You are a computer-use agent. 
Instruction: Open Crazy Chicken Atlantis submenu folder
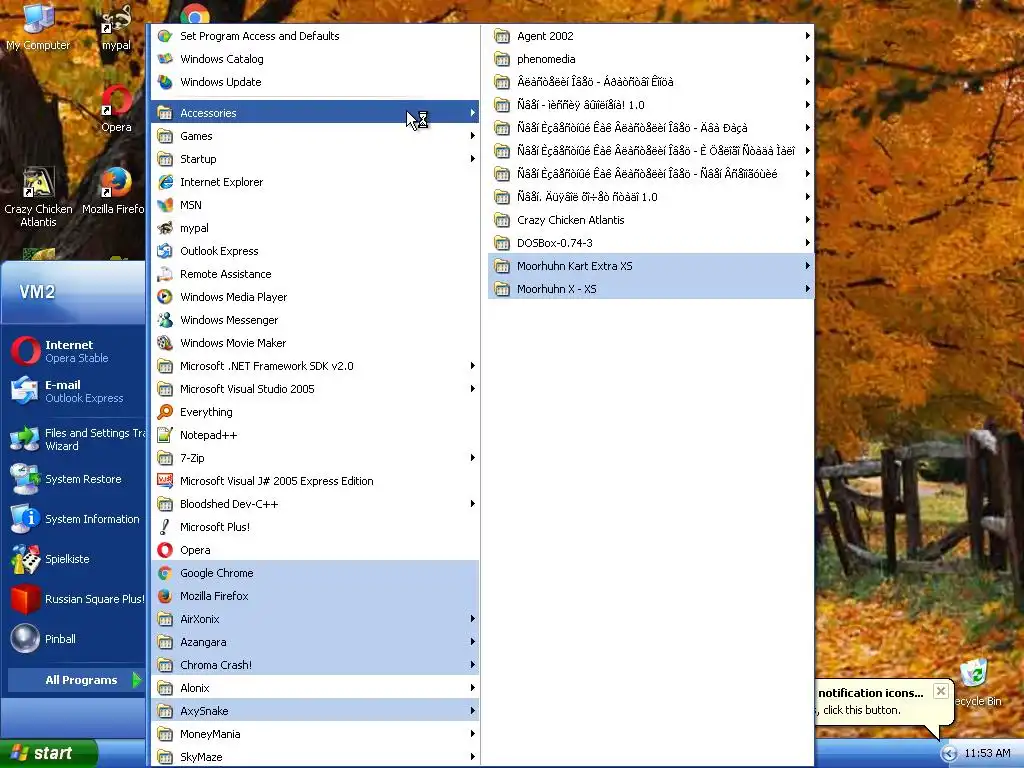[x=651, y=220]
